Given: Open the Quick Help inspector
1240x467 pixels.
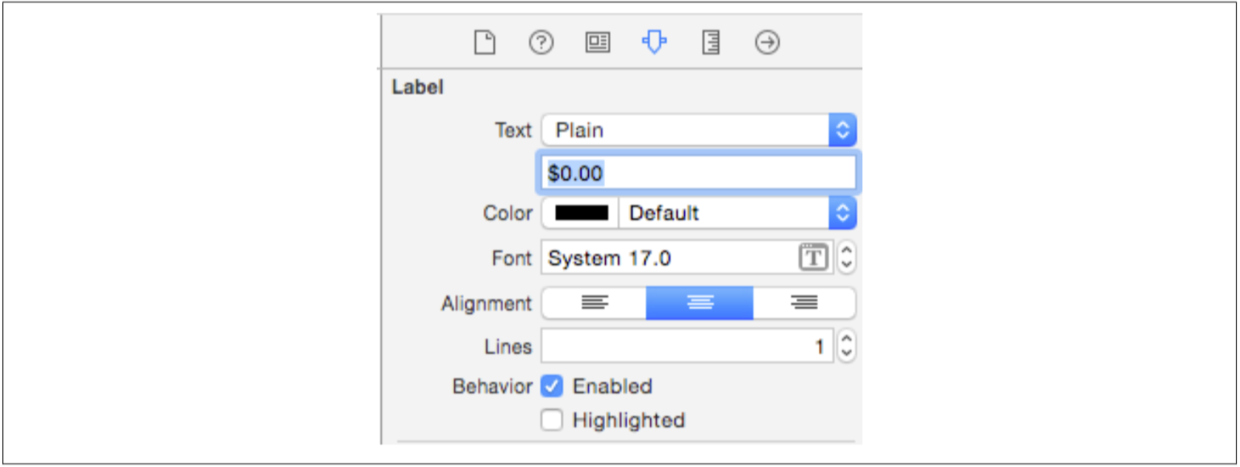Looking at the screenshot, I should click(x=541, y=43).
